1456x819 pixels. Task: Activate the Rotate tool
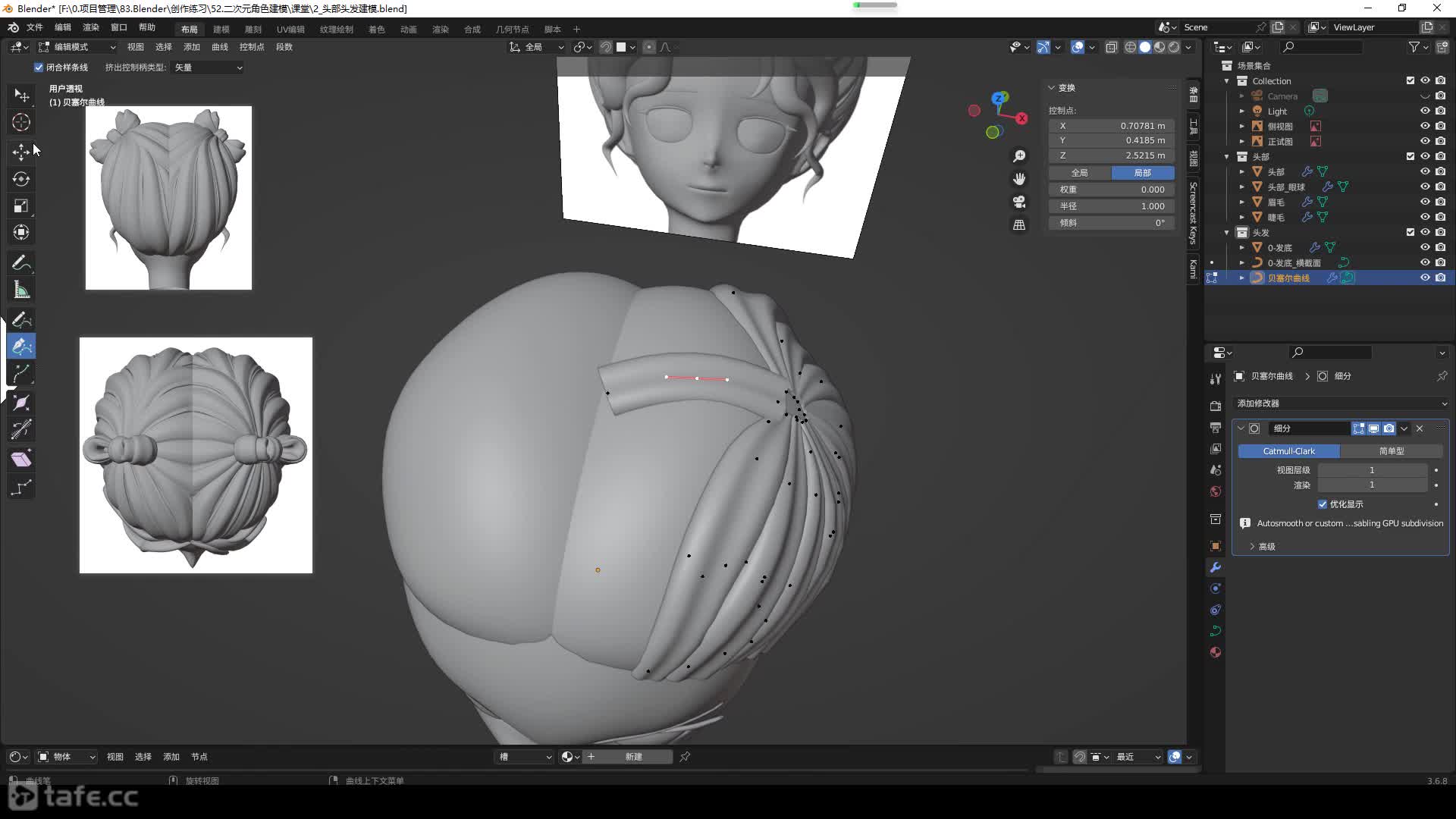point(21,179)
